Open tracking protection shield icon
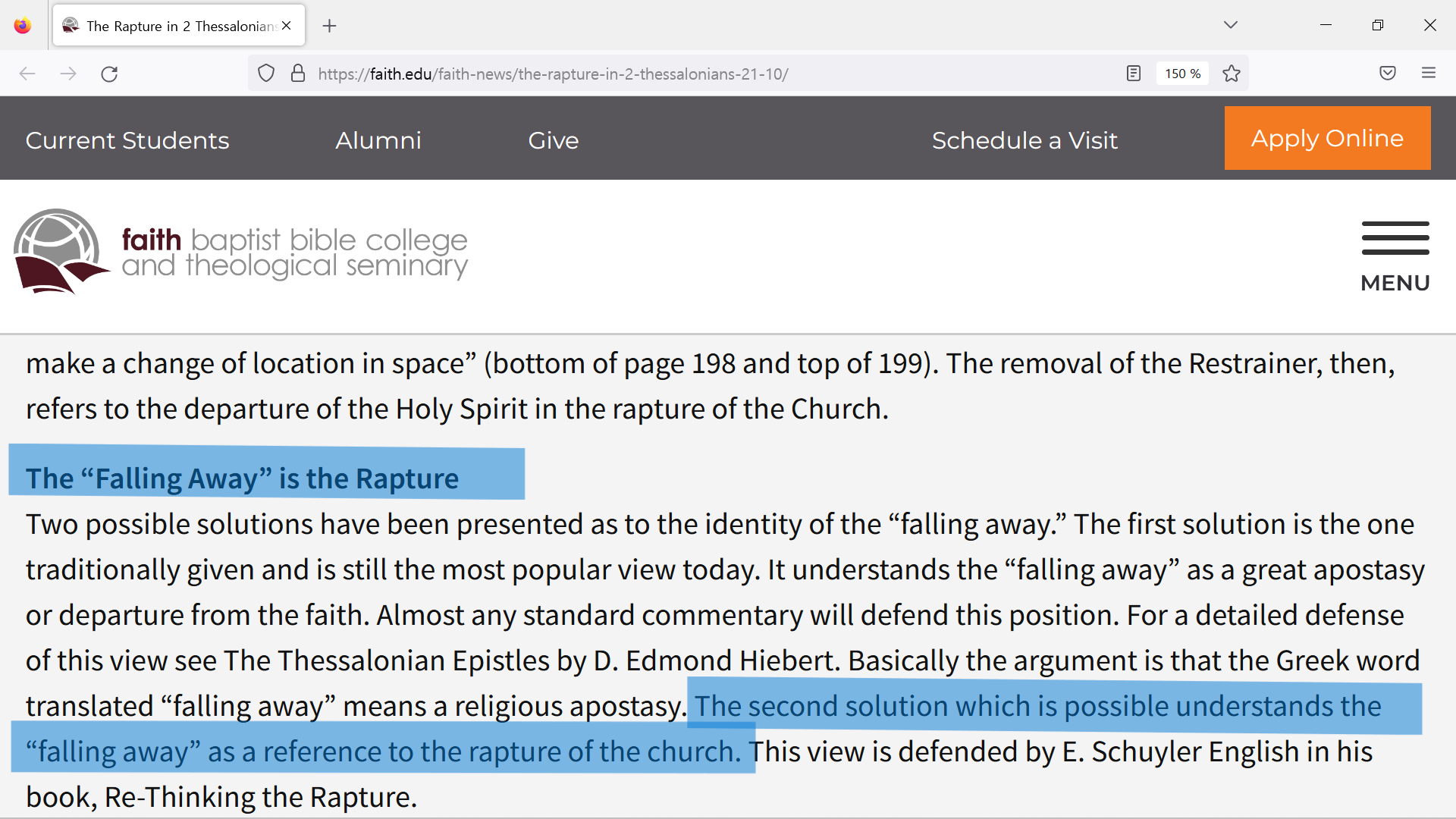The image size is (1456, 819). coord(266,74)
